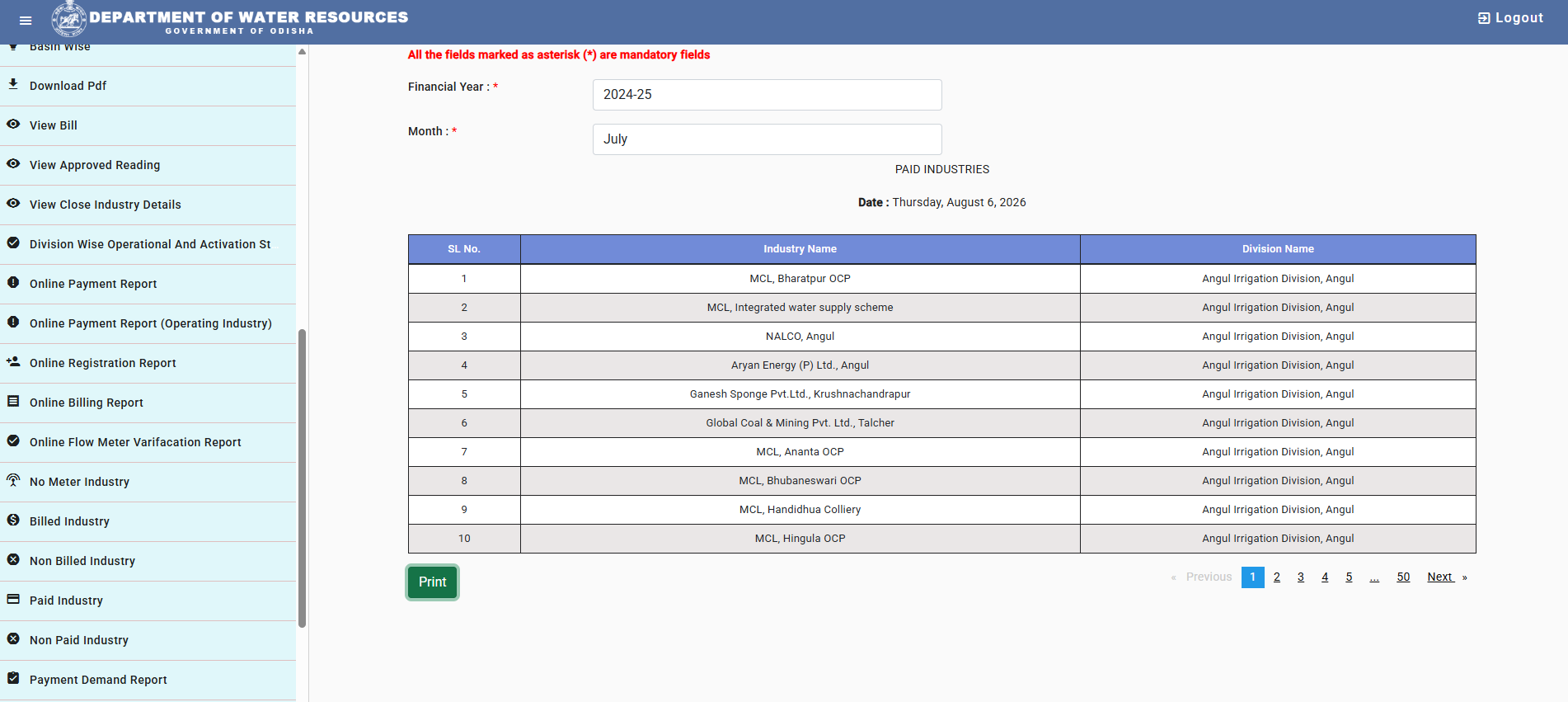Jump to pagination page 50
1568x702 pixels.
point(1403,577)
